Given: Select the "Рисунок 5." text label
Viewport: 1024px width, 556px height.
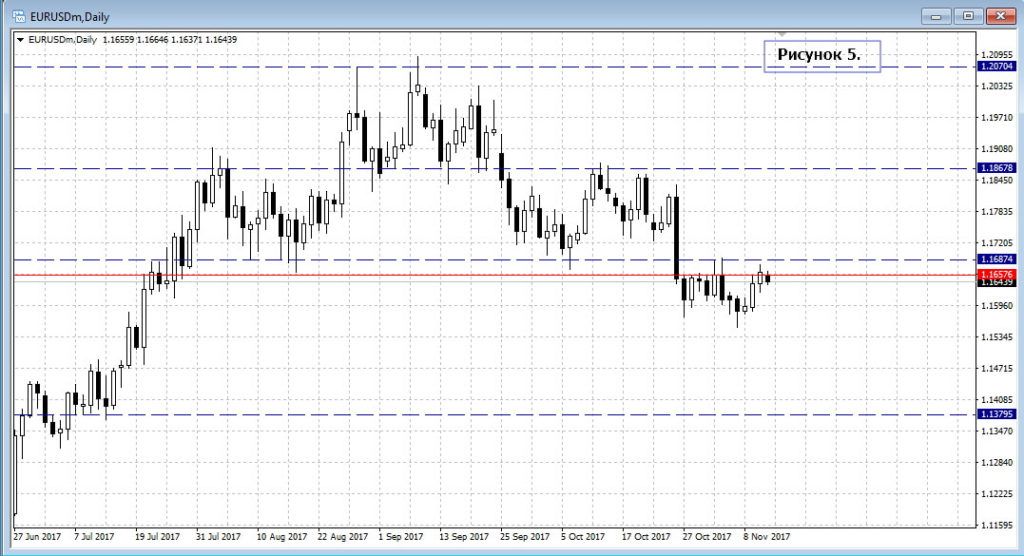Looking at the screenshot, I should 819,56.
